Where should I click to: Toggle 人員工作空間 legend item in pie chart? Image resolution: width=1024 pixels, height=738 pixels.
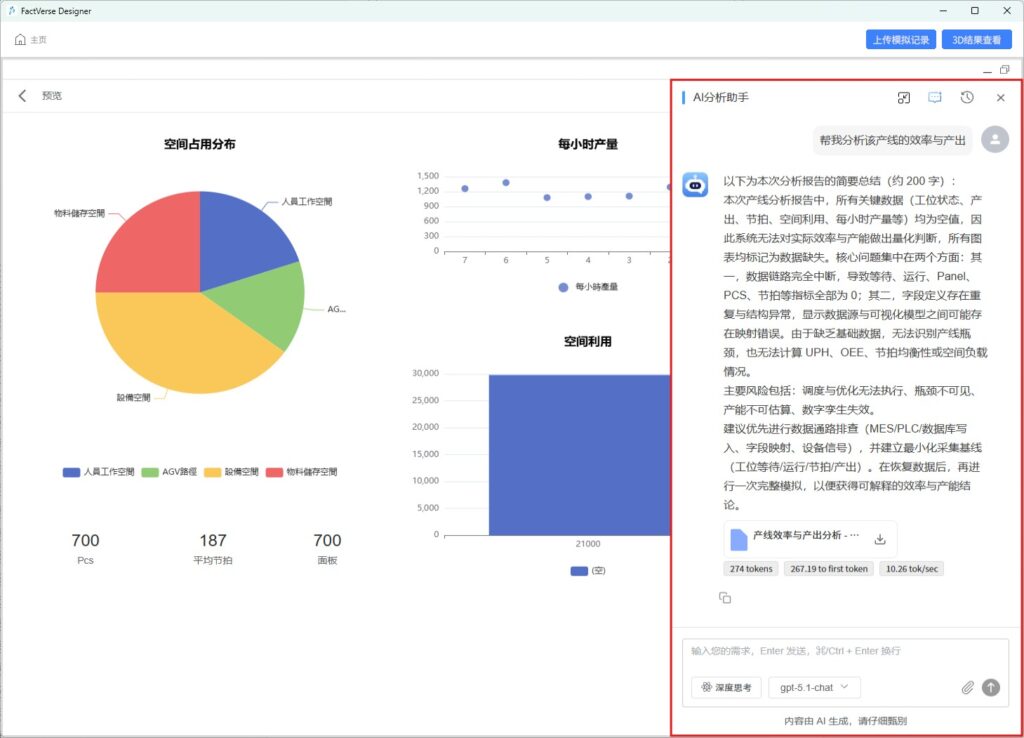(98, 472)
